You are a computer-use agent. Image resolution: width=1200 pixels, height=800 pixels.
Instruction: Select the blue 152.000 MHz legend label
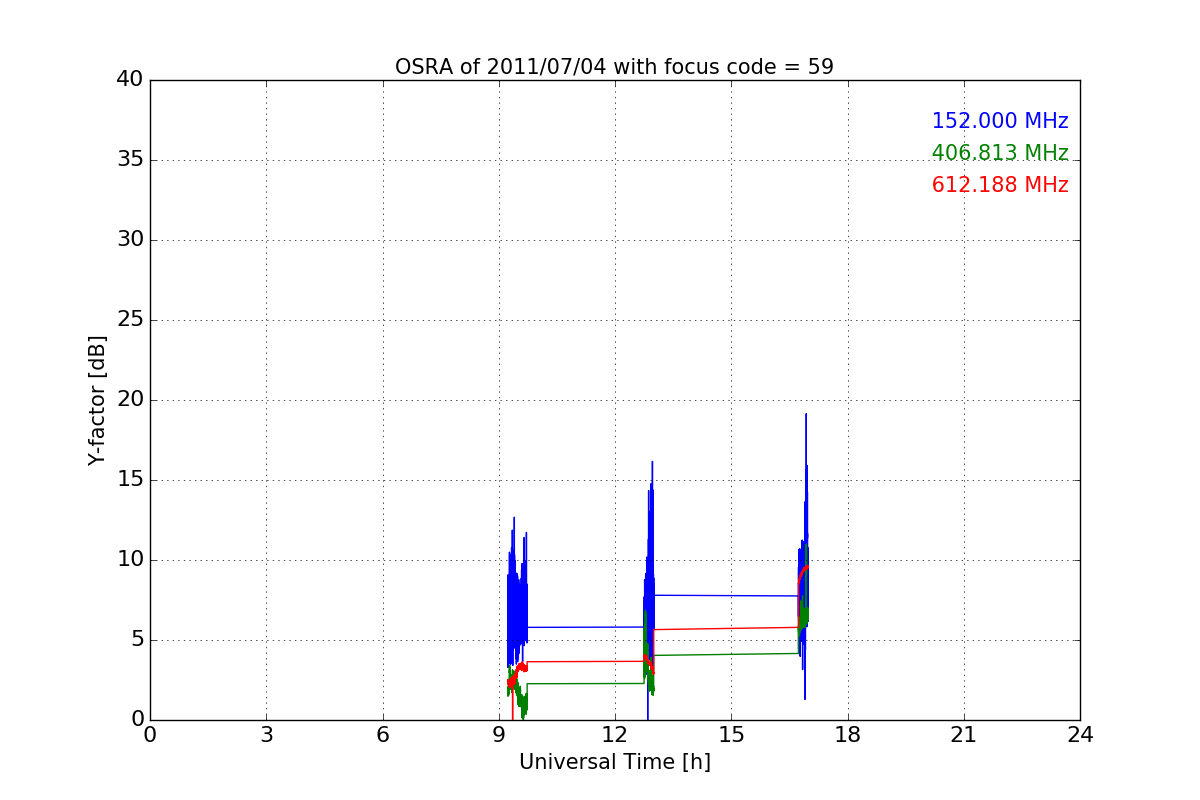[x=1000, y=121]
